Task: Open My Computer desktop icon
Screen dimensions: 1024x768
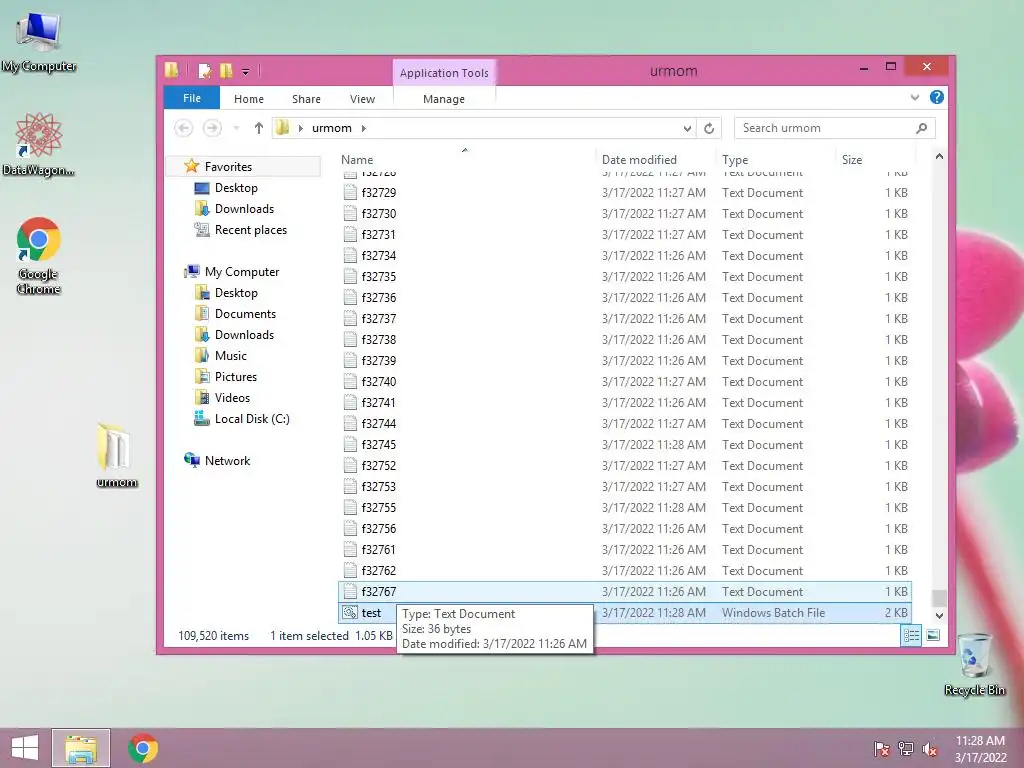Action: (x=39, y=42)
